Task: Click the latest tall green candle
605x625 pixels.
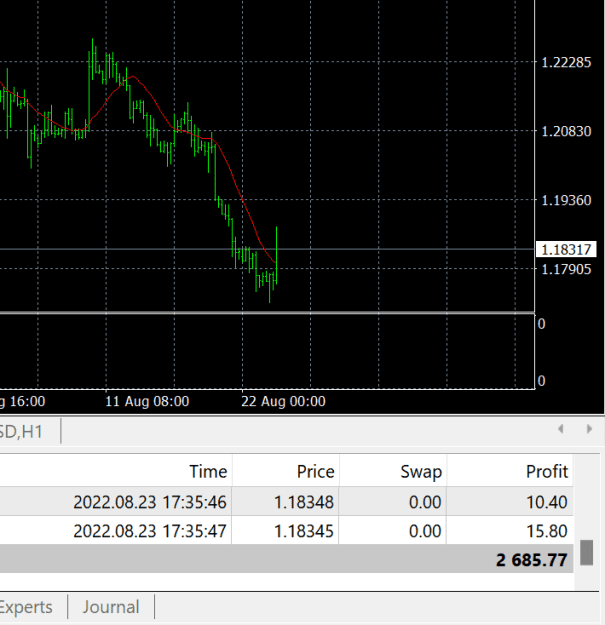Action: pyautogui.click(x=277, y=255)
